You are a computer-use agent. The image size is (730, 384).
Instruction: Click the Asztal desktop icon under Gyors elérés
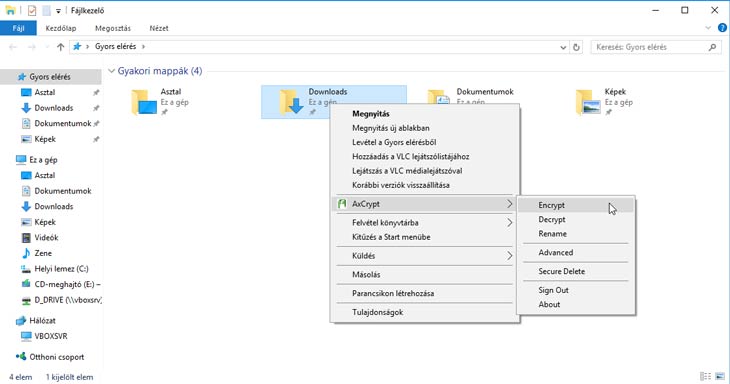[26, 92]
